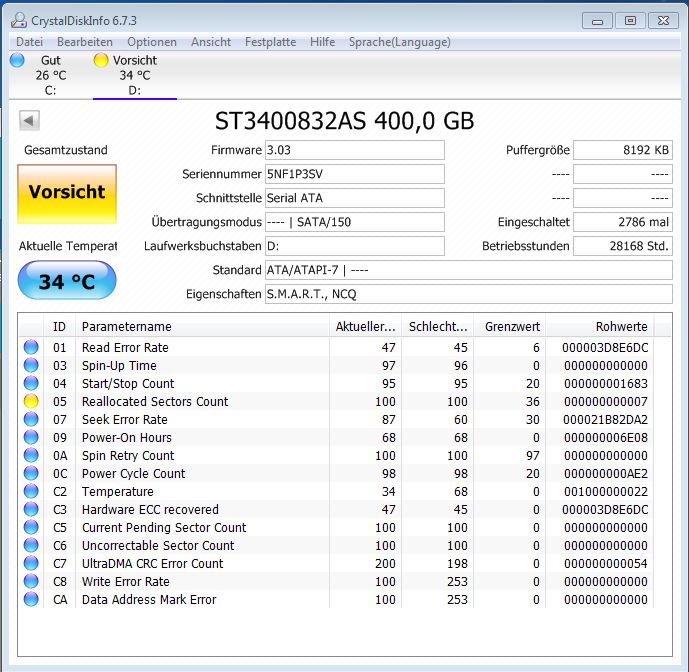Click the previous disk arrow button
Viewport: 689px width, 672px height.
[29, 120]
